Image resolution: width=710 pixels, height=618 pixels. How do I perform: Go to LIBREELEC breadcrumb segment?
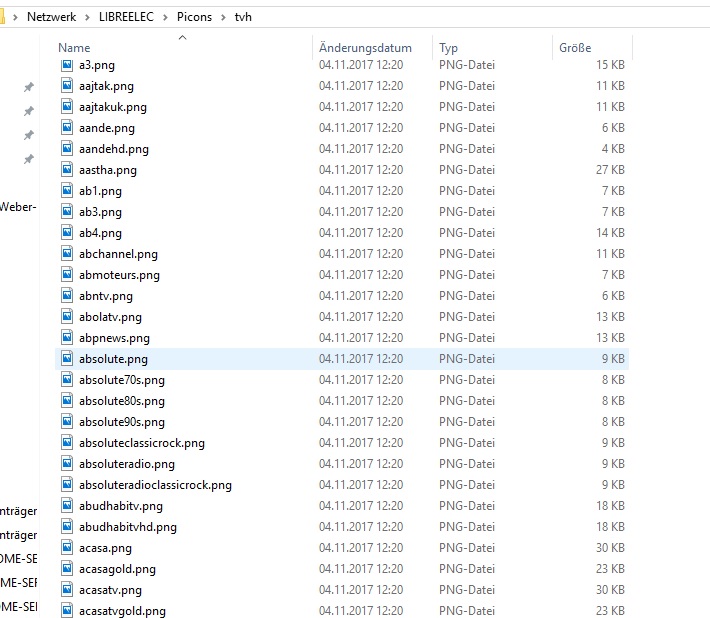[126, 17]
